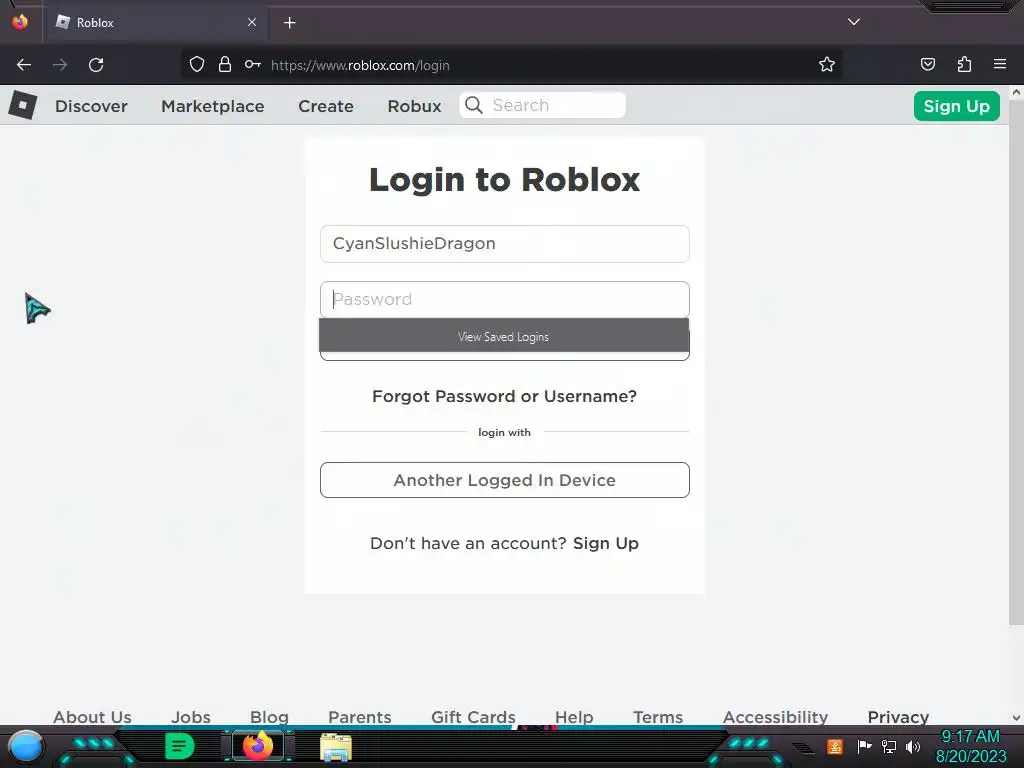Open the Jobs footer link

point(191,716)
